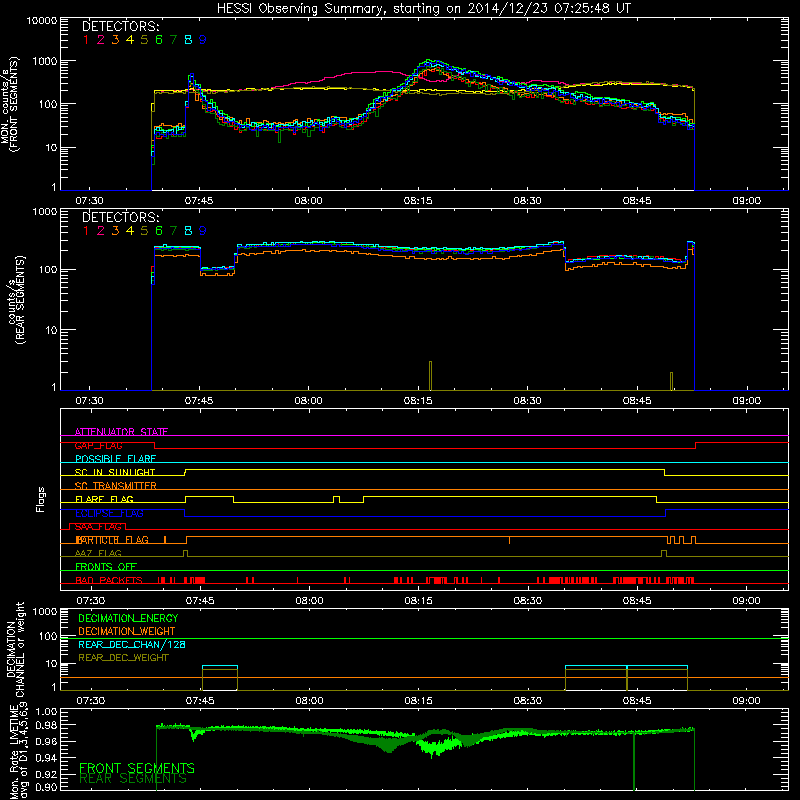
Task: Click 08:30 time tick under rear segments plot
Action: point(528,401)
